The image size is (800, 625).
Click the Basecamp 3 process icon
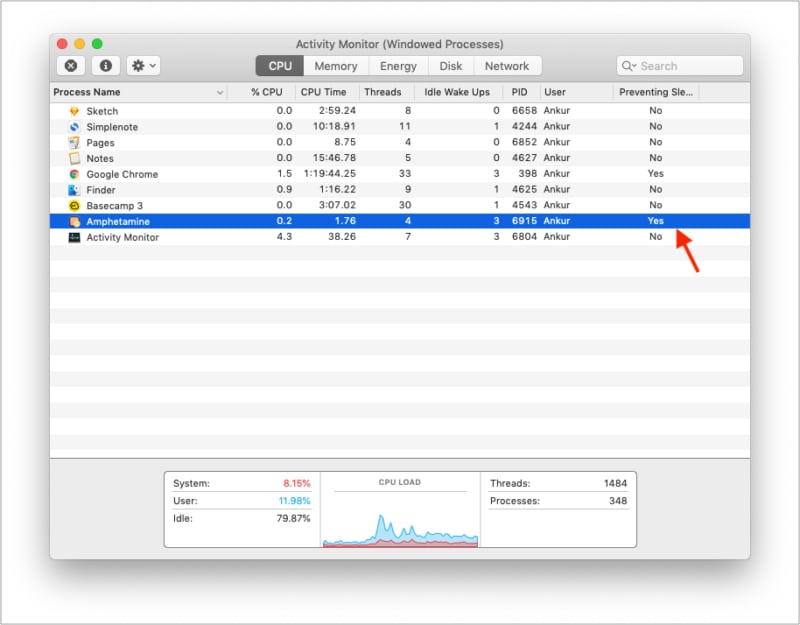[72, 205]
